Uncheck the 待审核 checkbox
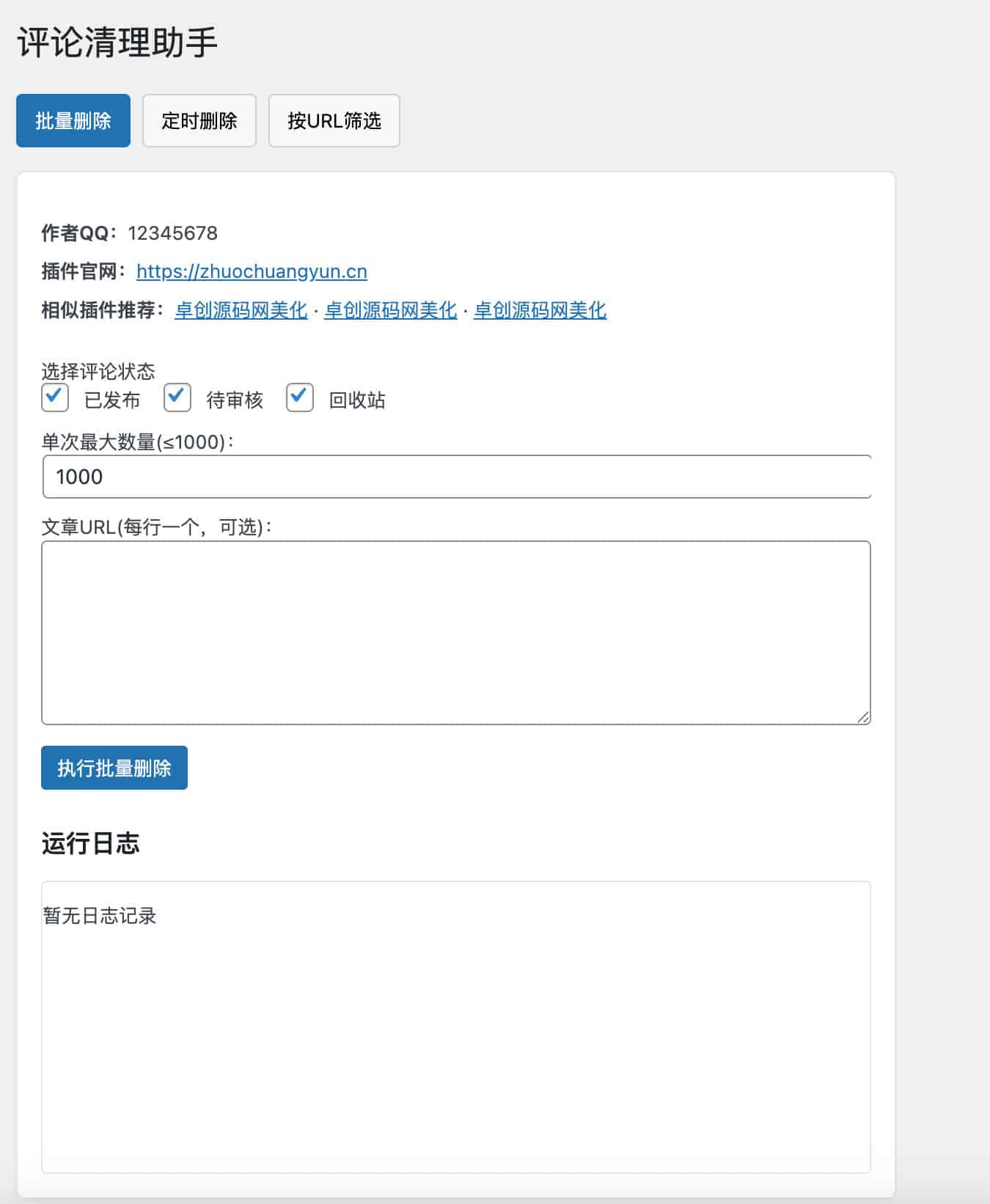Viewport: 990px width, 1204px height. pos(177,397)
